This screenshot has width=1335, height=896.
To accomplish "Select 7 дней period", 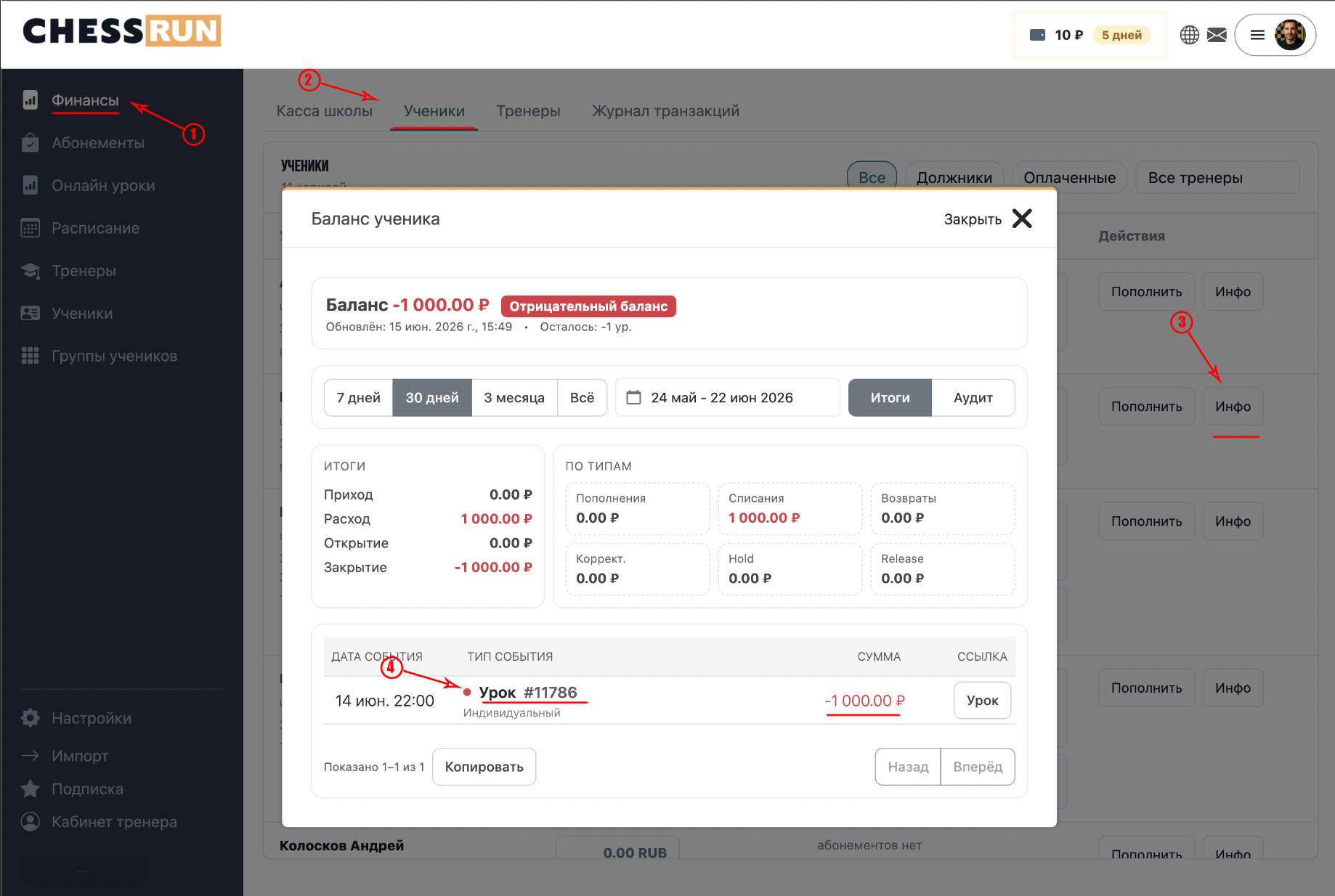I will (358, 397).
